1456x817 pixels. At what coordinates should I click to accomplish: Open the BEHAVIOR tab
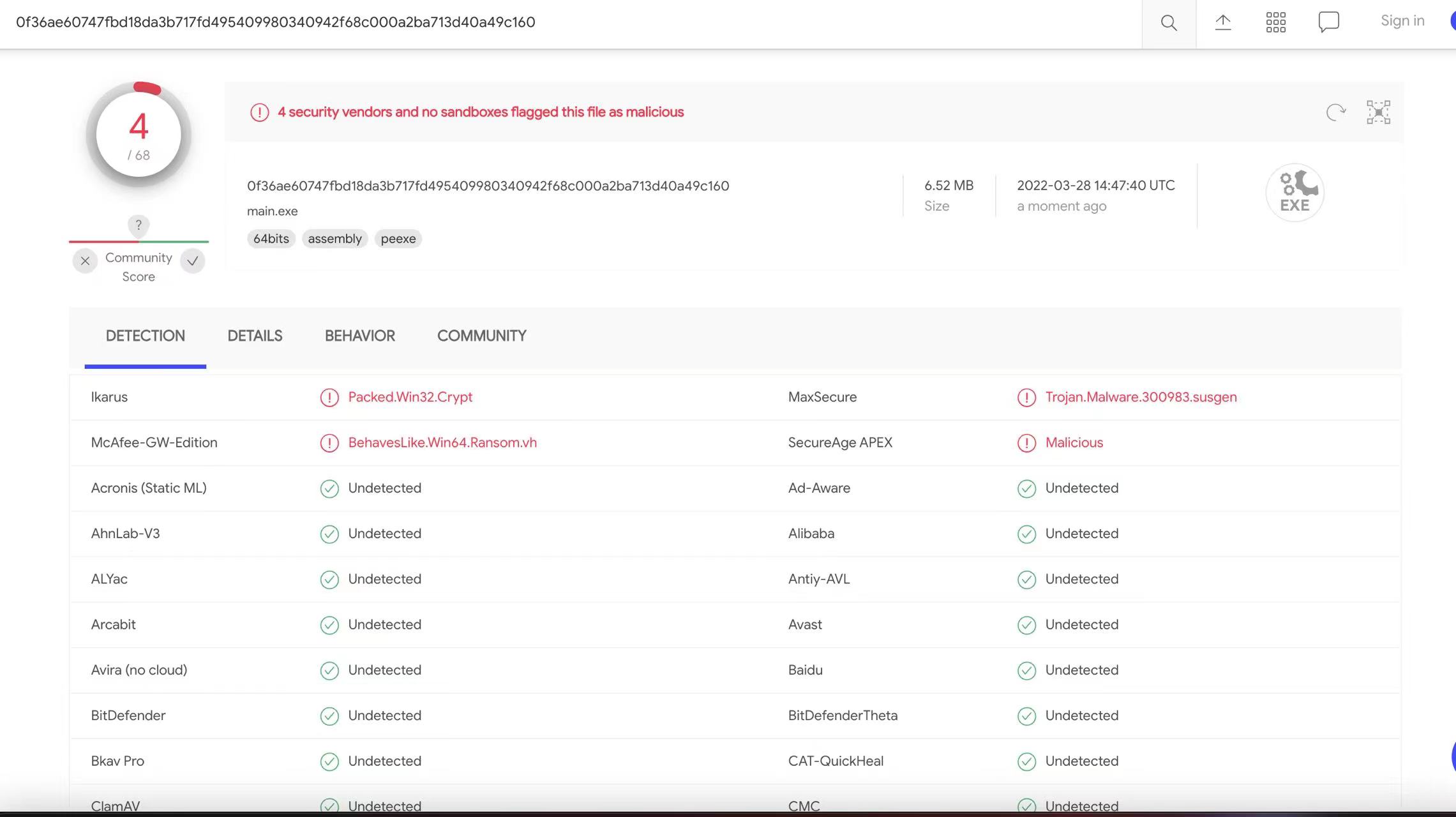(359, 336)
